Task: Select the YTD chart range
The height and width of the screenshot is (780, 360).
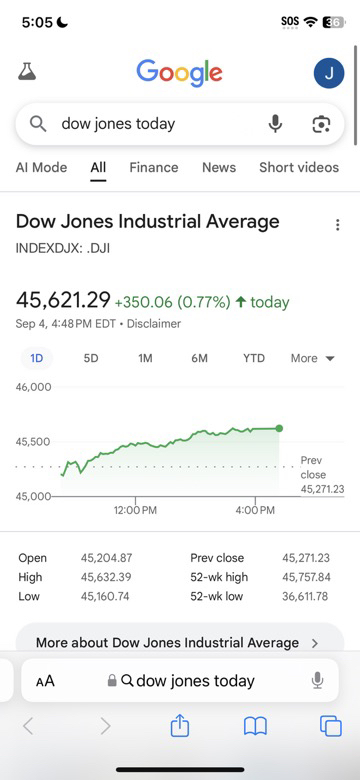Action: pos(254,358)
